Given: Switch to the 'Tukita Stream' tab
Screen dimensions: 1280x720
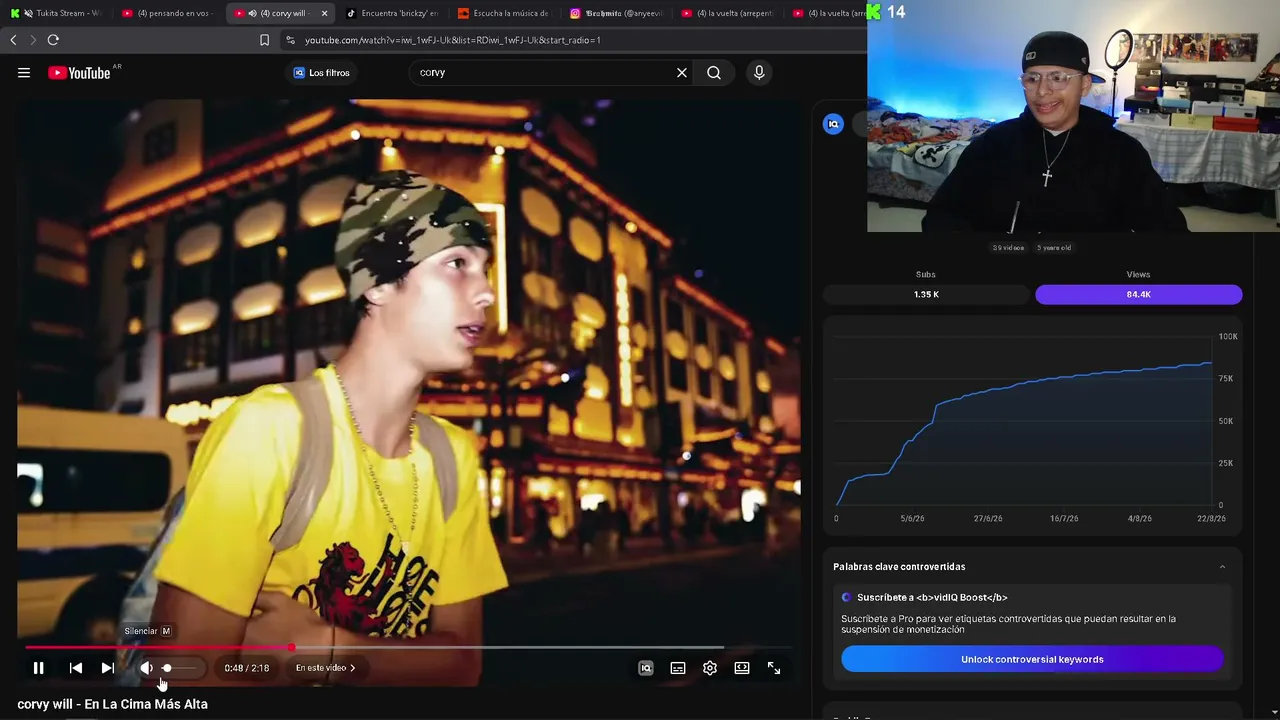Looking at the screenshot, I should [x=57, y=13].
